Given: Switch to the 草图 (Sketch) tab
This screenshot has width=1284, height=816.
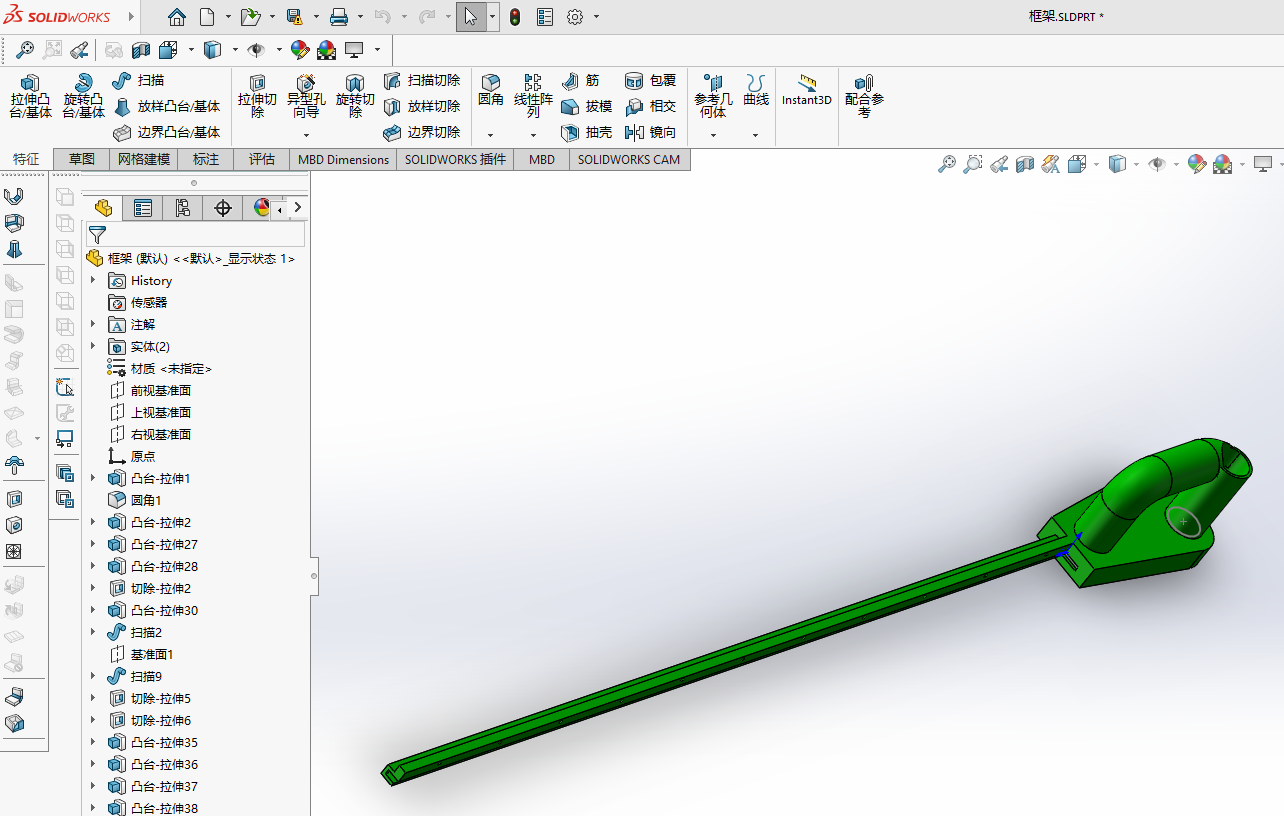Looking at the screenshot, I should [82, 160].
